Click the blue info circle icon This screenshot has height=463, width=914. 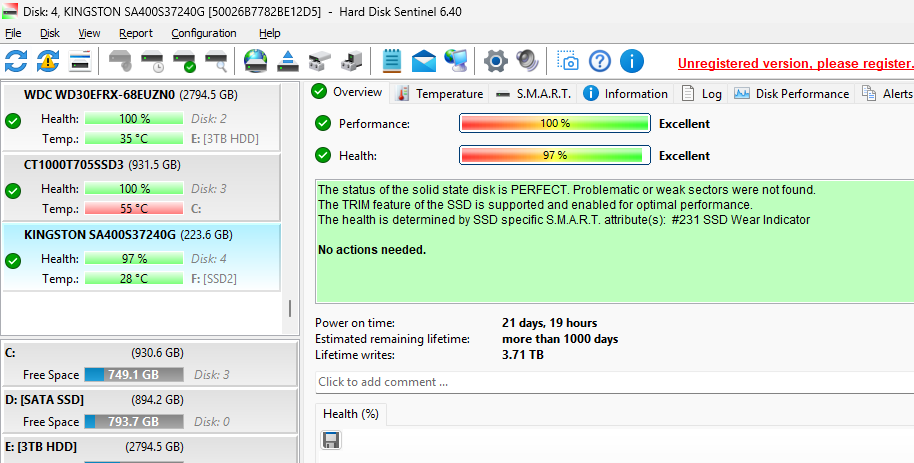click(x=632, y=61)
